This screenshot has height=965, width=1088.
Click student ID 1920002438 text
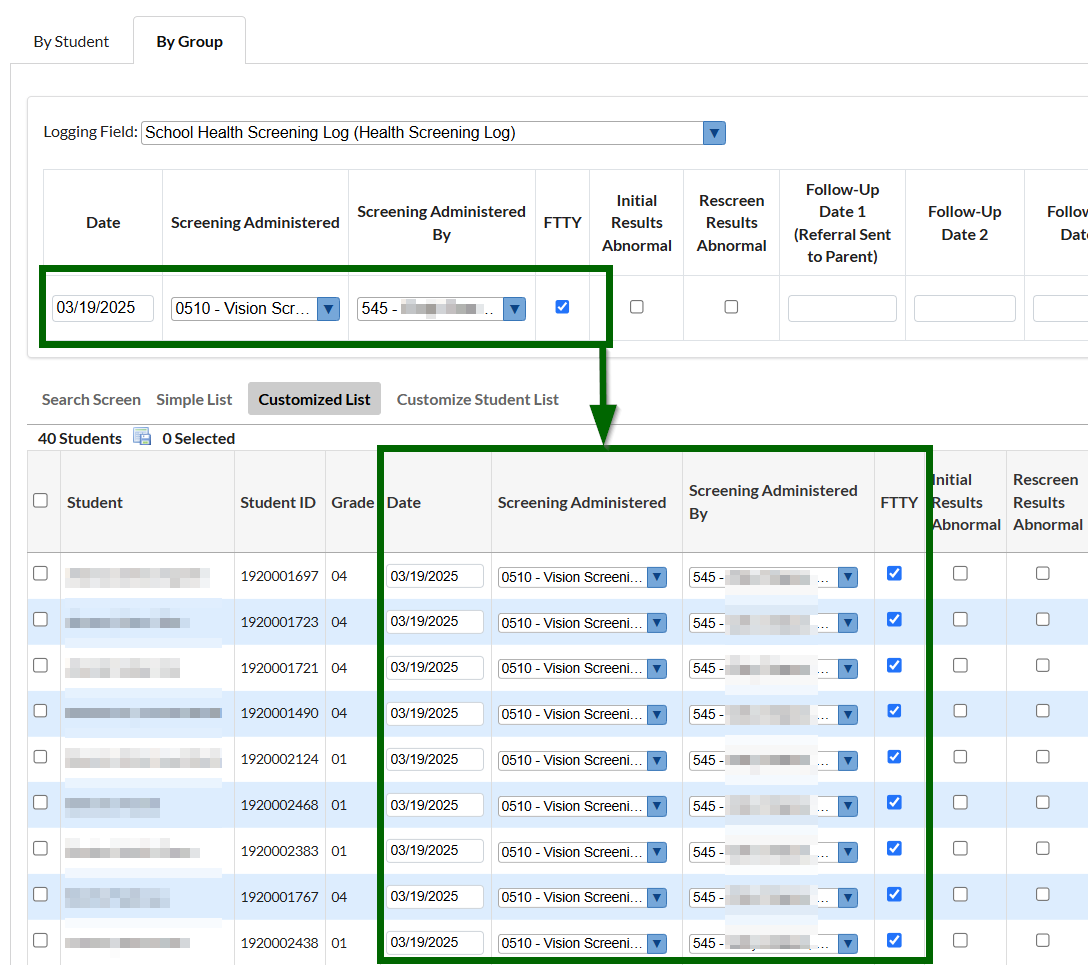click(x=280, y=943)
